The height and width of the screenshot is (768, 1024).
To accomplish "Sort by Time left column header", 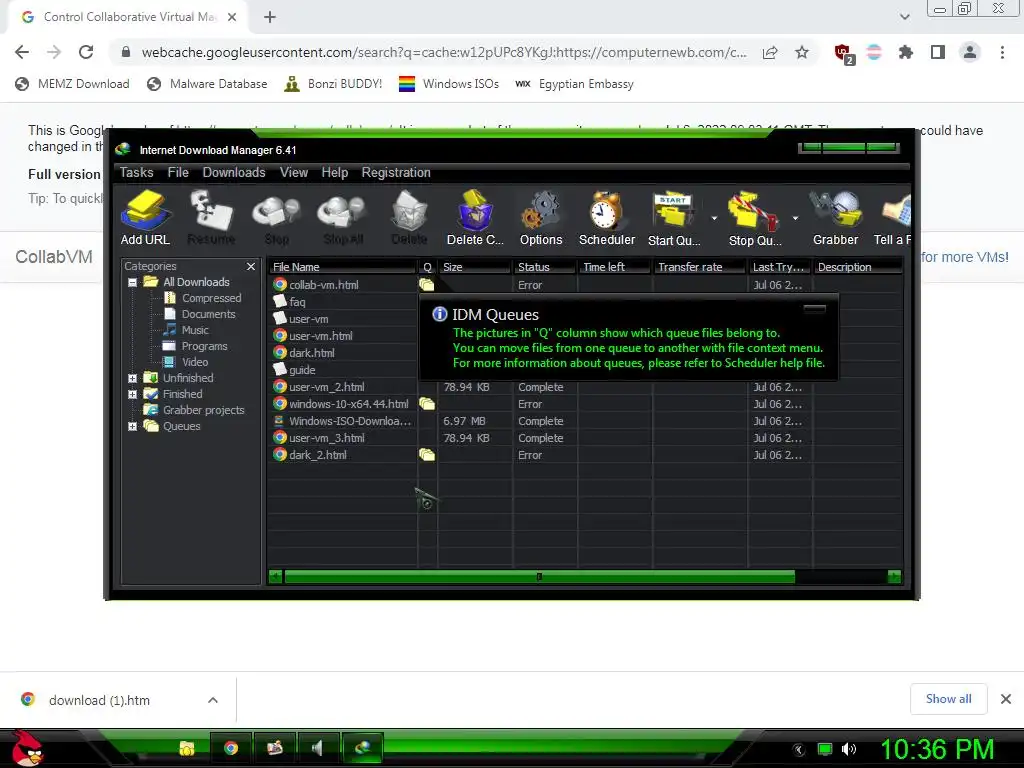I will click(x=615, y=267).
